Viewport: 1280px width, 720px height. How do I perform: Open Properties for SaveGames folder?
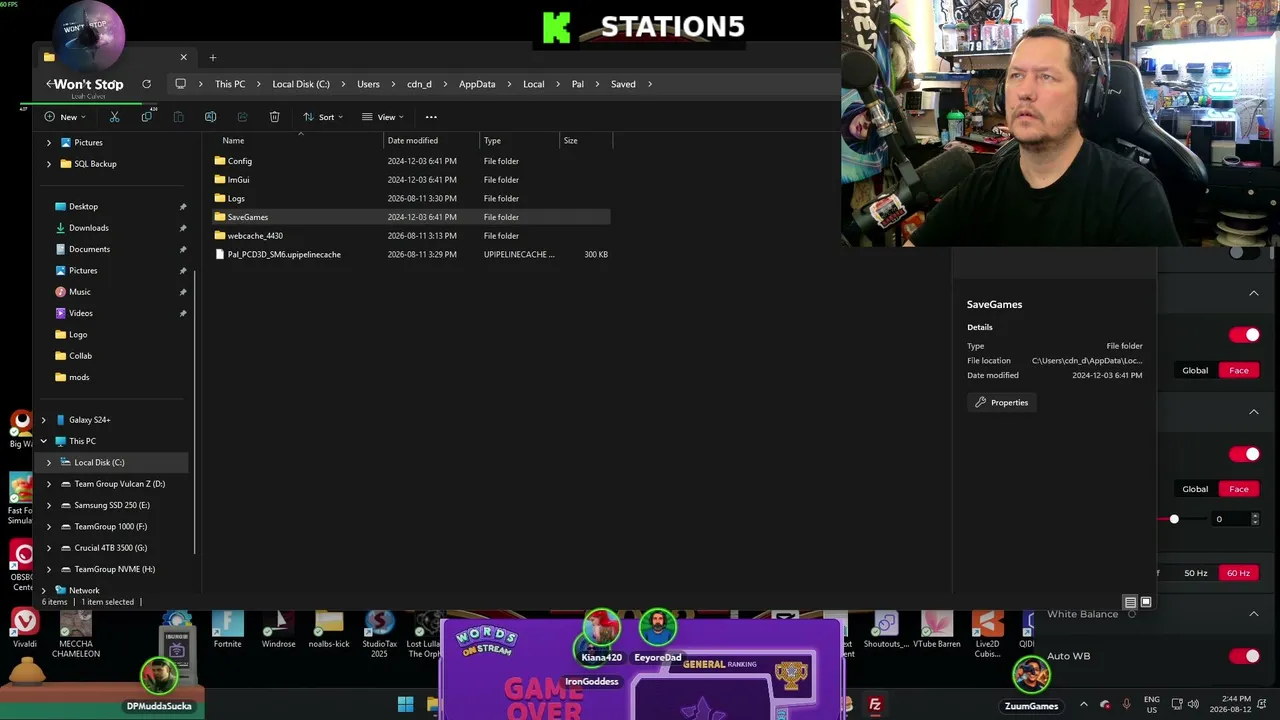tap(1001, 402)
